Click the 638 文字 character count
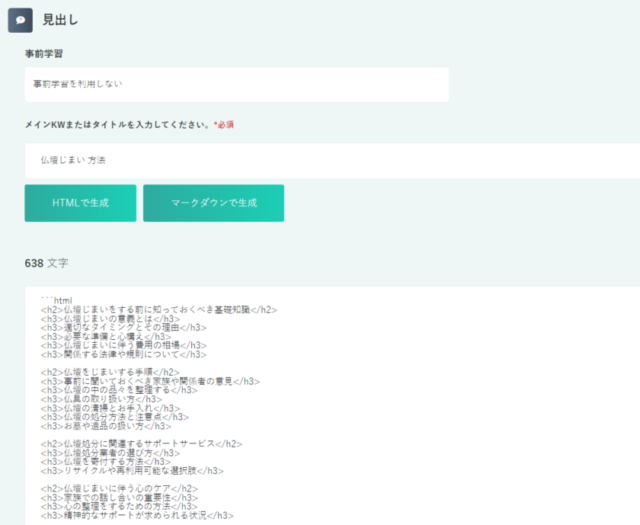 [x=47, y=263]
